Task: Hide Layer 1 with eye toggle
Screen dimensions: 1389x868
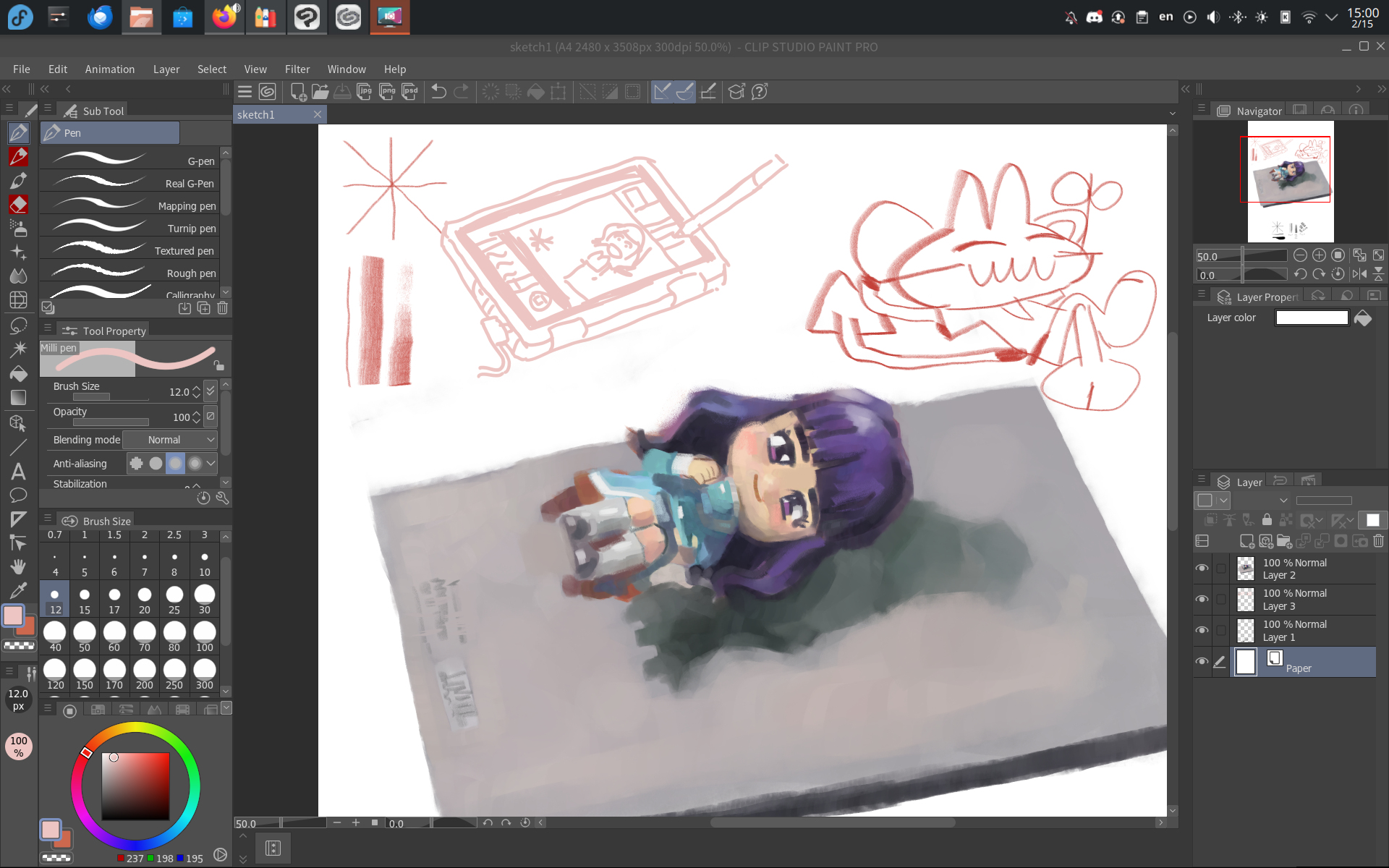Action: (1202, 630)
